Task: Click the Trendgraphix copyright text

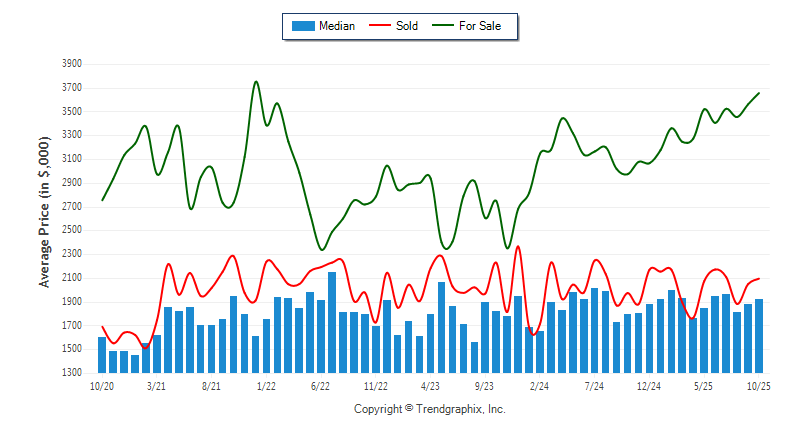Action: coord(430,409)
